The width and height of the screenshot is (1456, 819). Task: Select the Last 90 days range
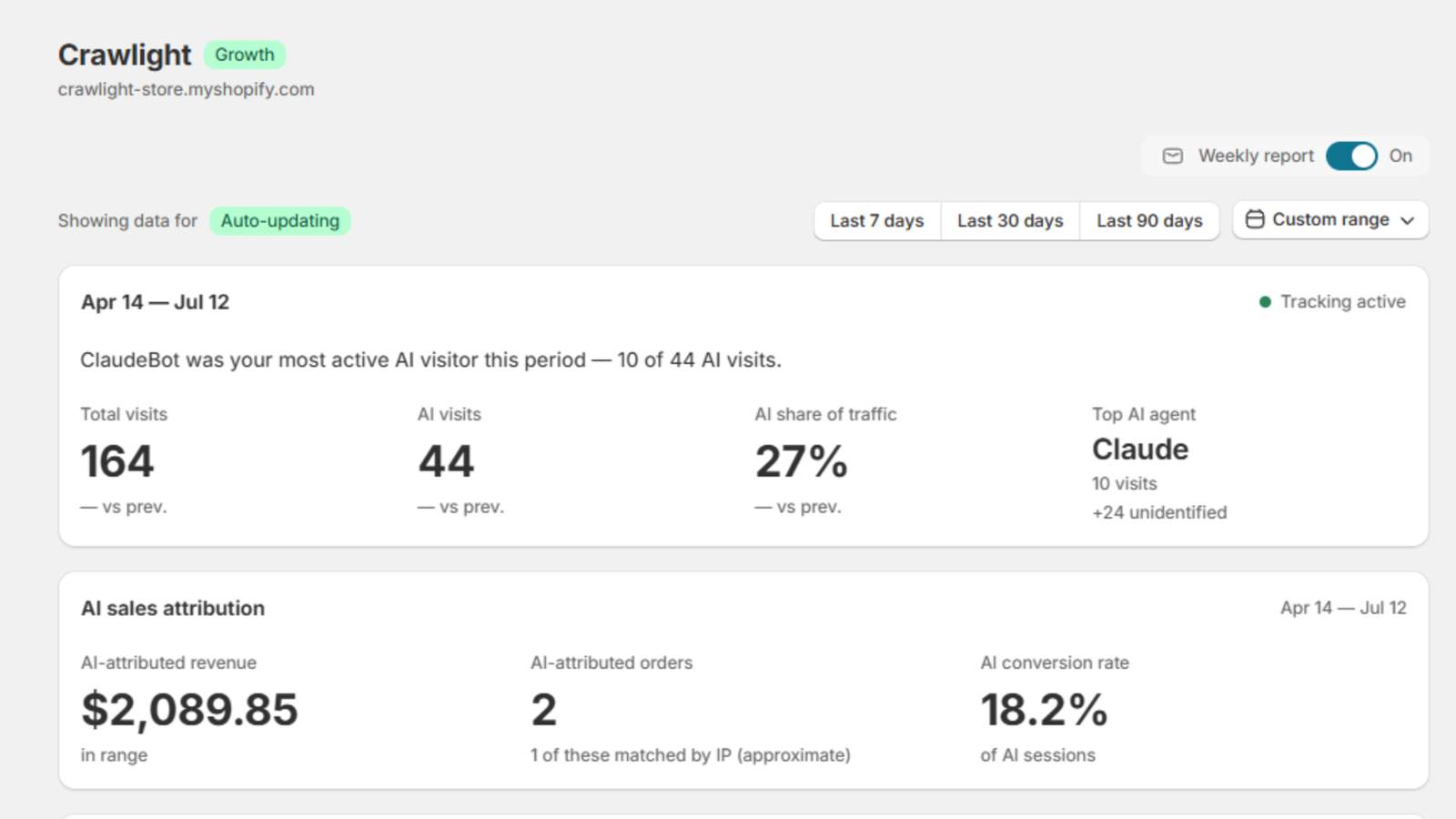tap(1149, 221)
